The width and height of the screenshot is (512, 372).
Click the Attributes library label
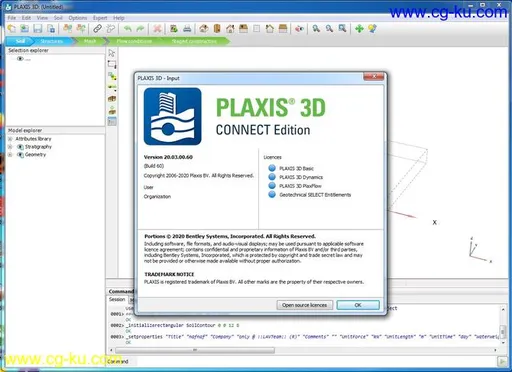[x=33, y=139]
